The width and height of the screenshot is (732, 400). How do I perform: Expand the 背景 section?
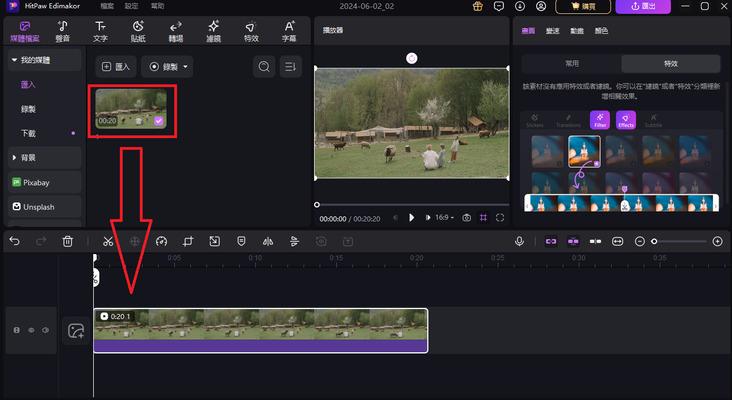(x=44, y=158)
